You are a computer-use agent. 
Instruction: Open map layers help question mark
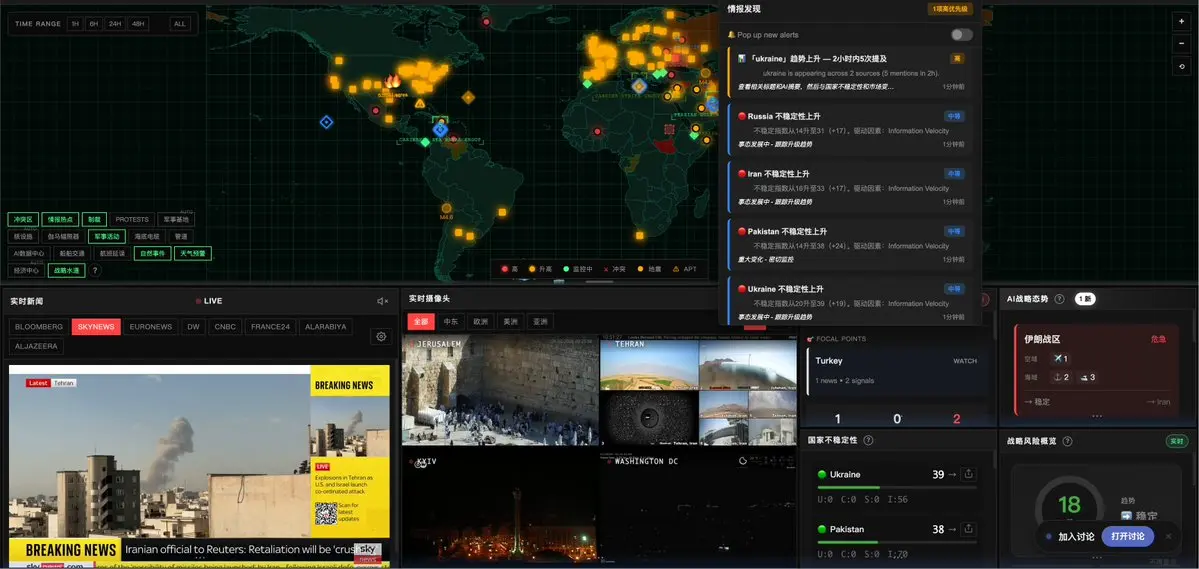[96, 270]
